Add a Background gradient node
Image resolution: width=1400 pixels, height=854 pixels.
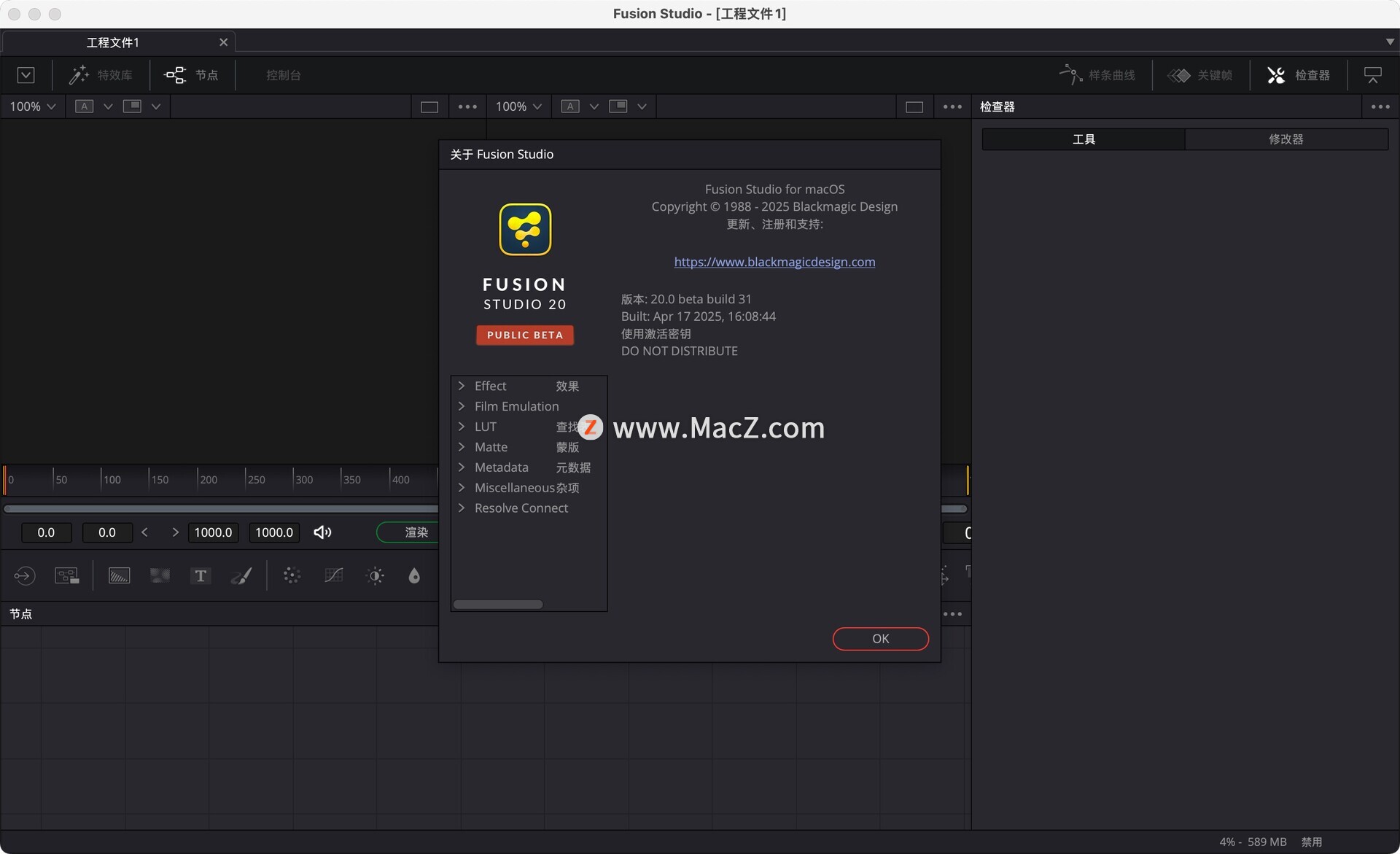(119, 575)
